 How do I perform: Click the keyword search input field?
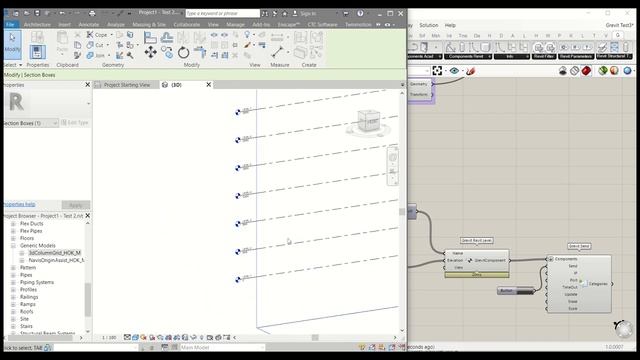(x=222, y=13)
